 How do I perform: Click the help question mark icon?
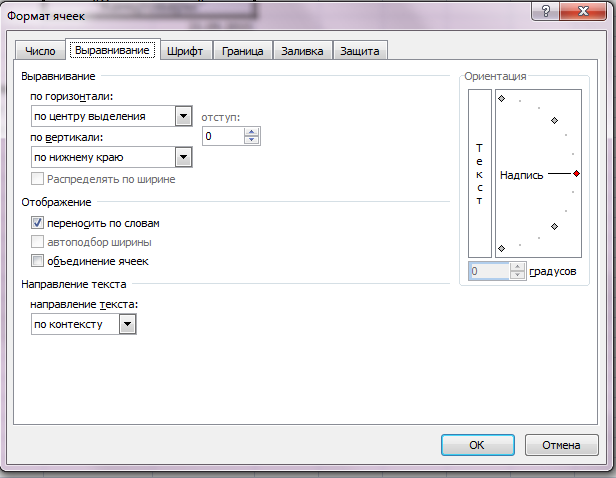(x=546, y=11)
